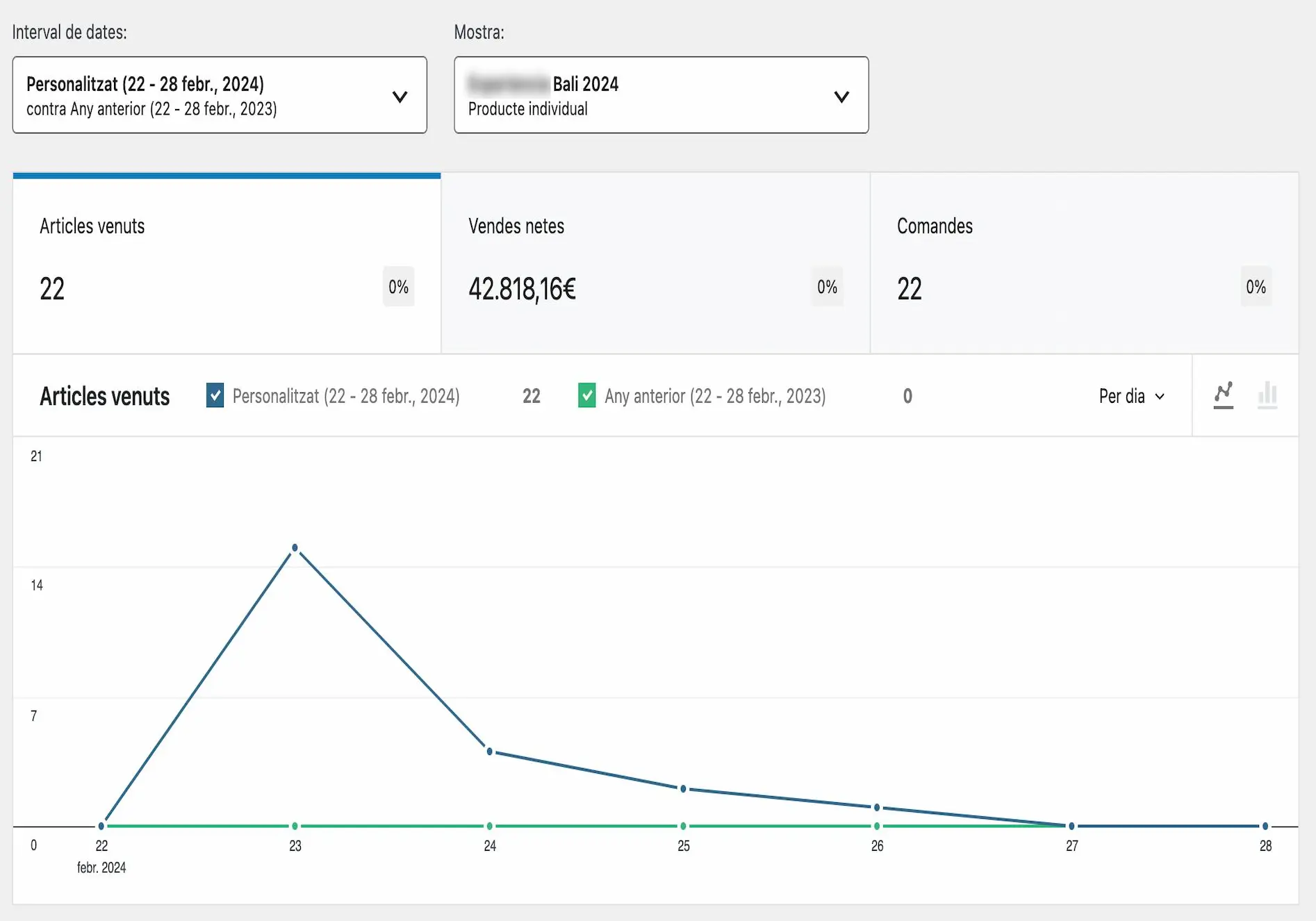Click chevron arrow in date range selector
Image resolution: width=1316 pixels, height=921 pixels.
tap(400, 97)
